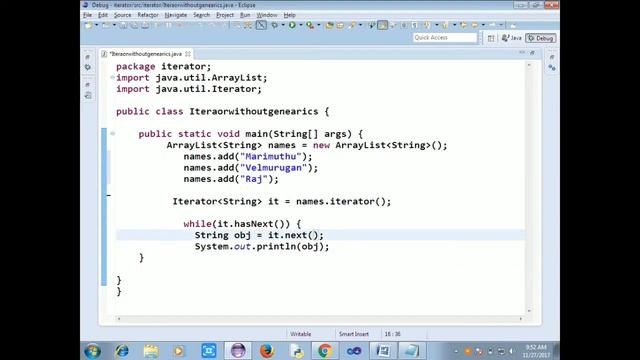Click the "Writable" status bar entry
The height and width of the screenshot is (360, 640).
pyautogui.click(x=300, y=334)
